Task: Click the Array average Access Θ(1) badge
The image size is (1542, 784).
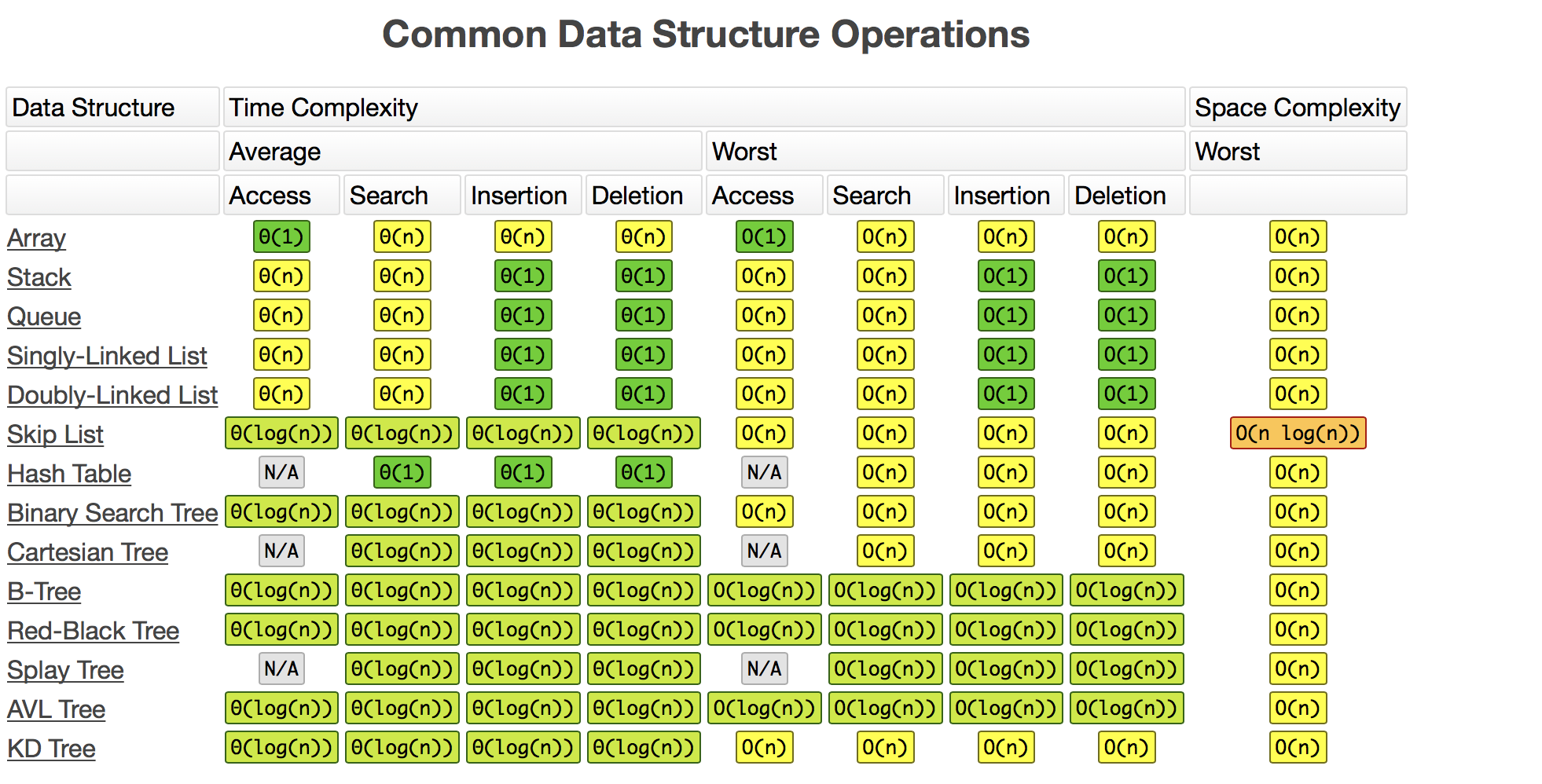Action: [x=281, y=237]
